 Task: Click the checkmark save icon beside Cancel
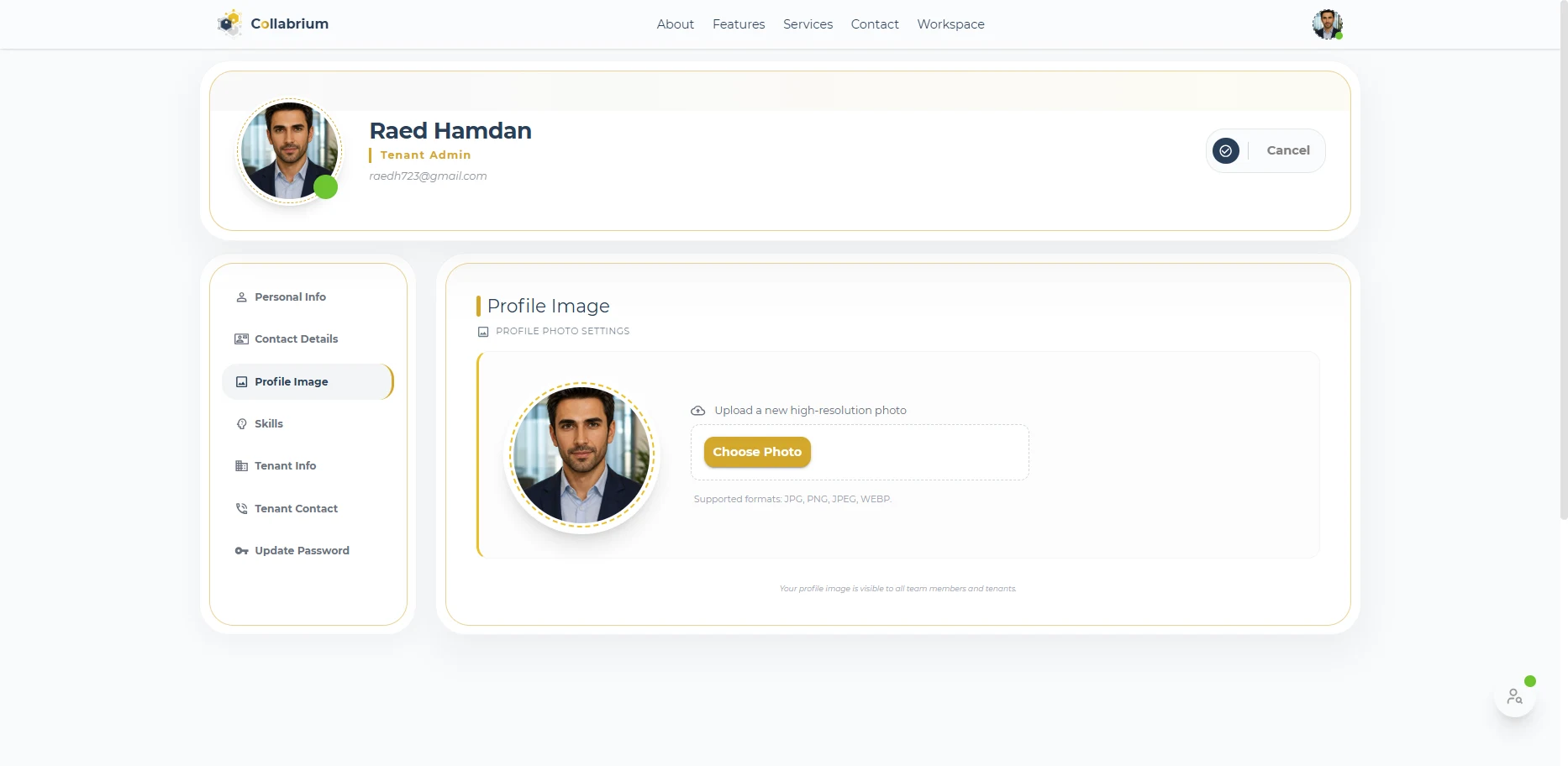point(1226,150)
